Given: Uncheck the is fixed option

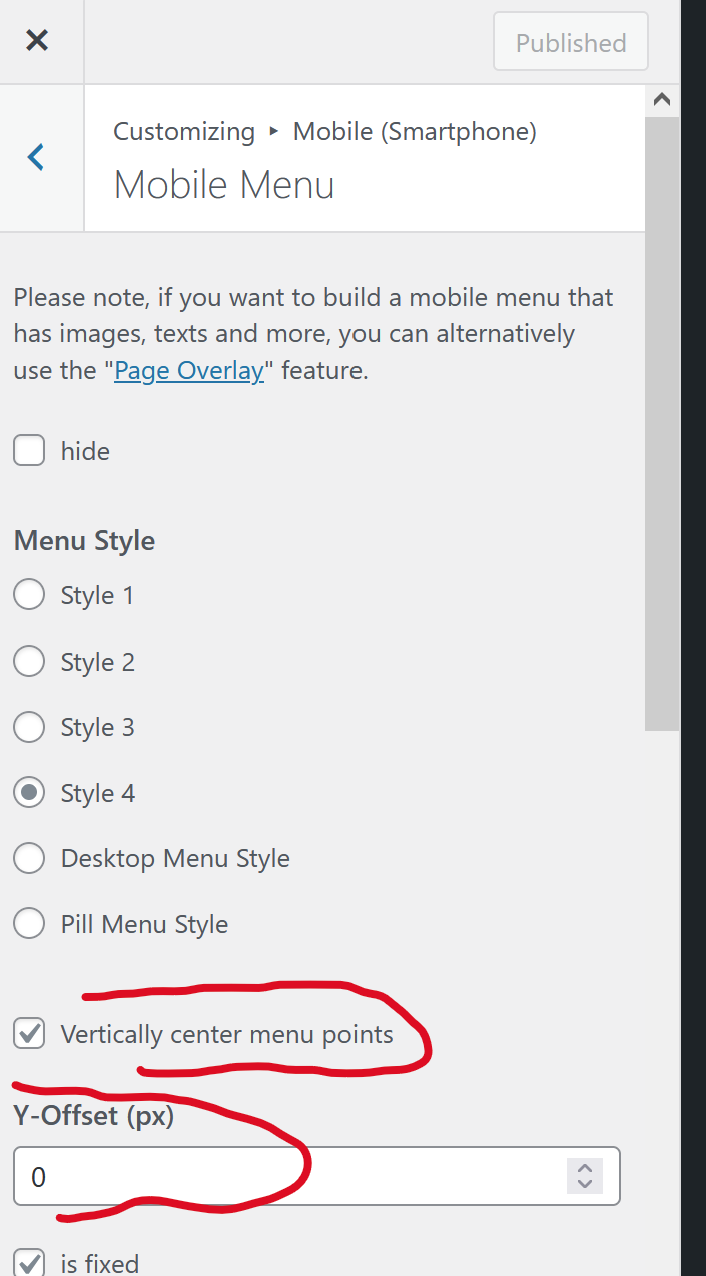Looking at the screenshot, I should point(29,1263).
